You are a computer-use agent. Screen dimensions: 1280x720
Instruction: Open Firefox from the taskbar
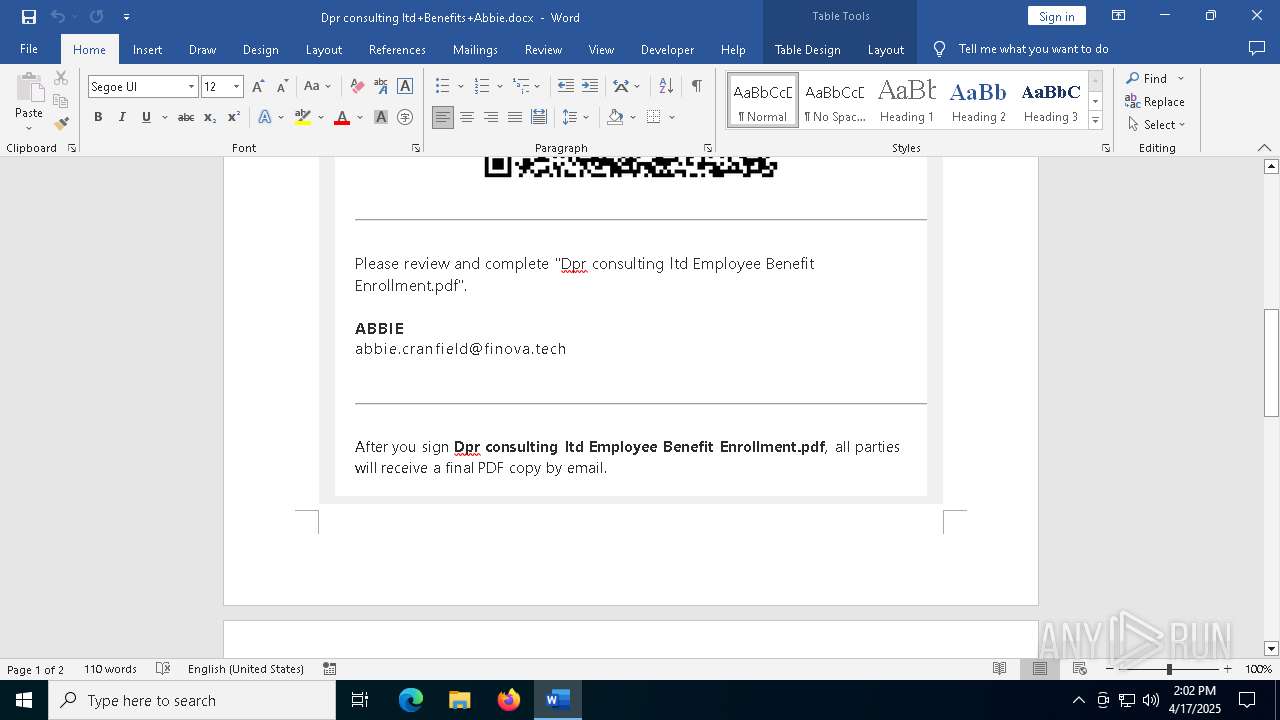pyautogui.click(x=509, y=700)
